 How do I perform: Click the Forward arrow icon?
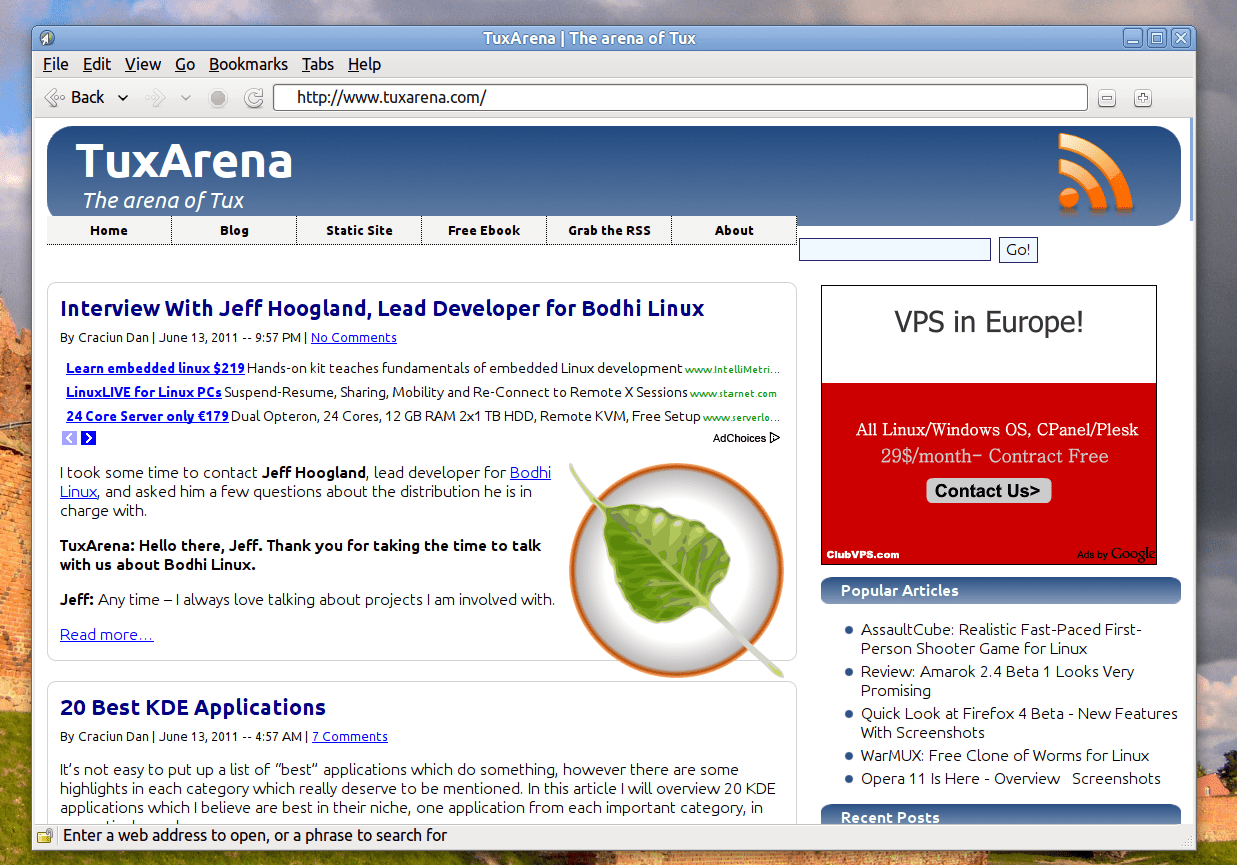point(155,98)
